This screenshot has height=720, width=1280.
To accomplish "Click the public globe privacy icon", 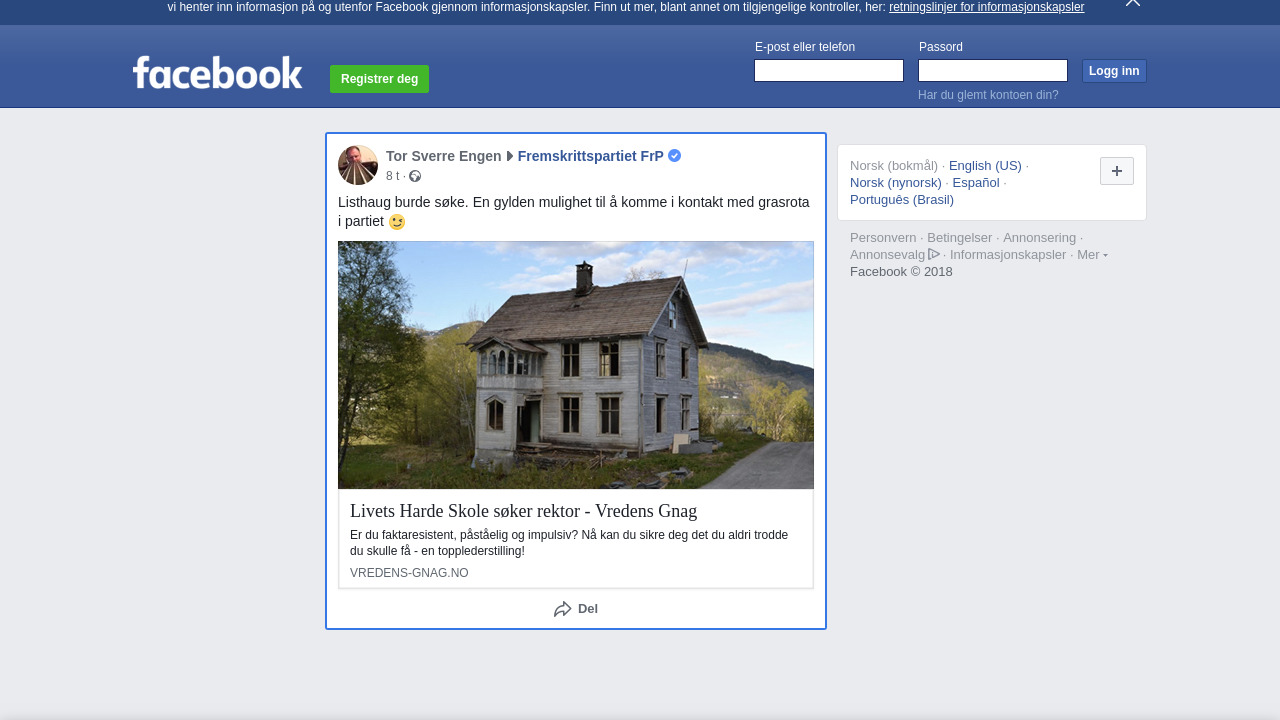I will pyautogui.click(x=415, y=176).
